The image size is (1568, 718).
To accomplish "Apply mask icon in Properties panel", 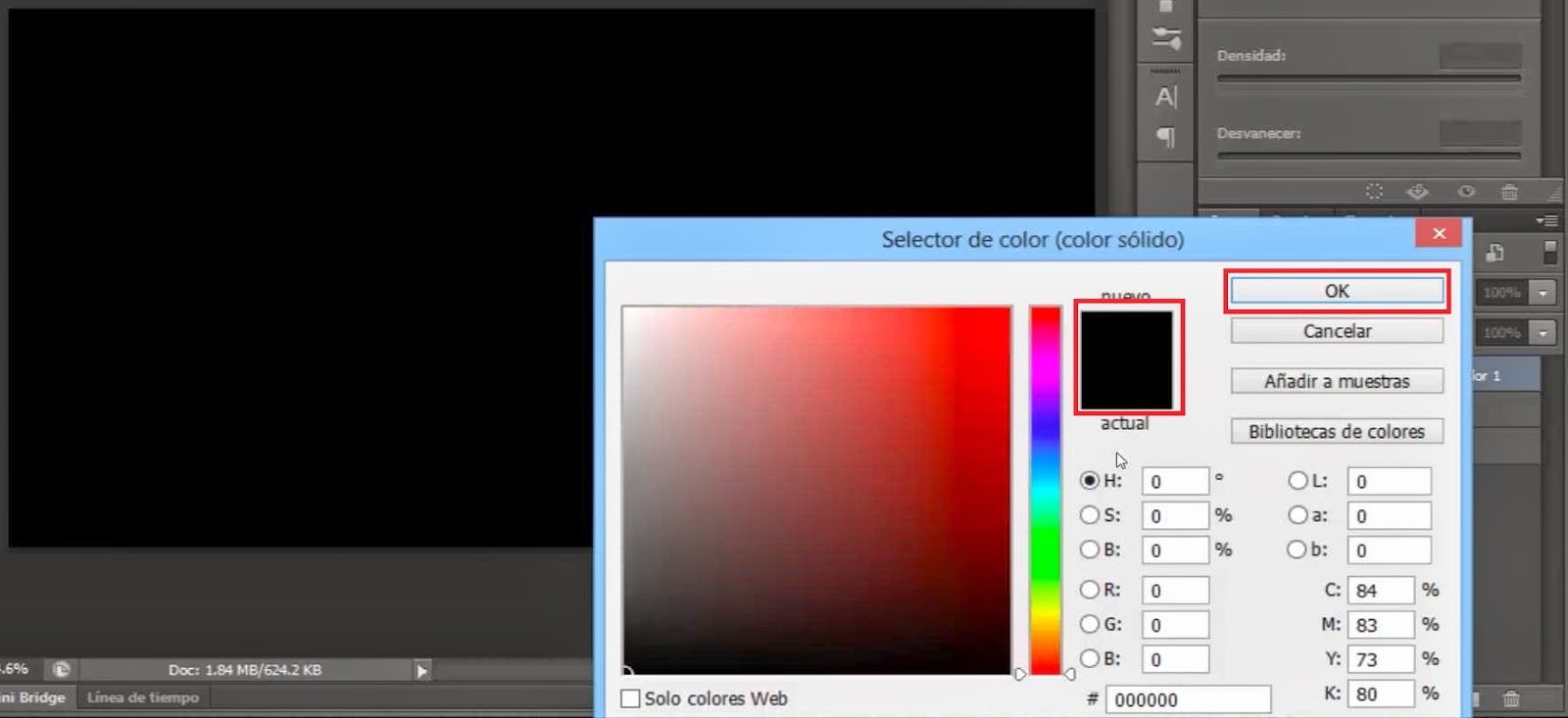I will coord(1418,191).
